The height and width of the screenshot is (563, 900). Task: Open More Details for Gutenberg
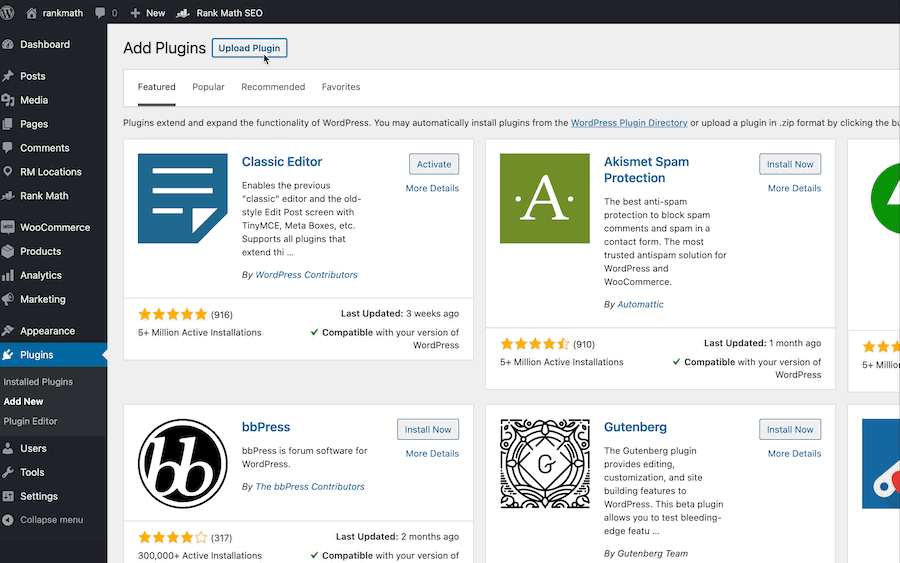click(794, 453)
